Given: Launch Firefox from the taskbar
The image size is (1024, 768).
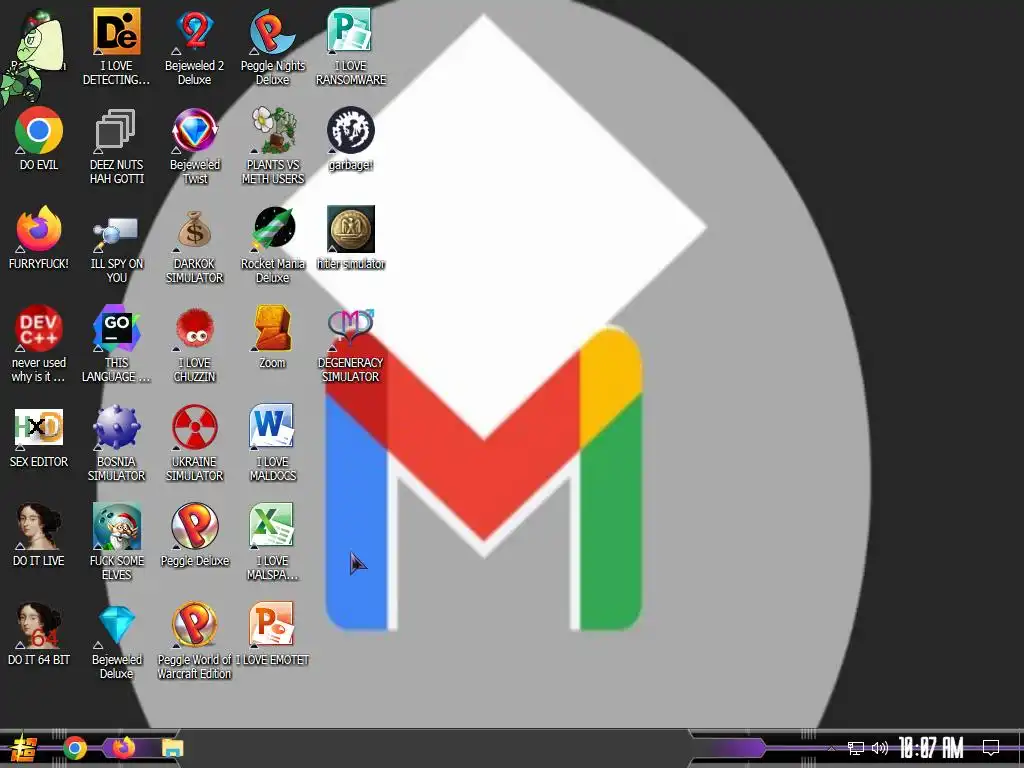Looking at the screenshot, I should click(123, 748).
